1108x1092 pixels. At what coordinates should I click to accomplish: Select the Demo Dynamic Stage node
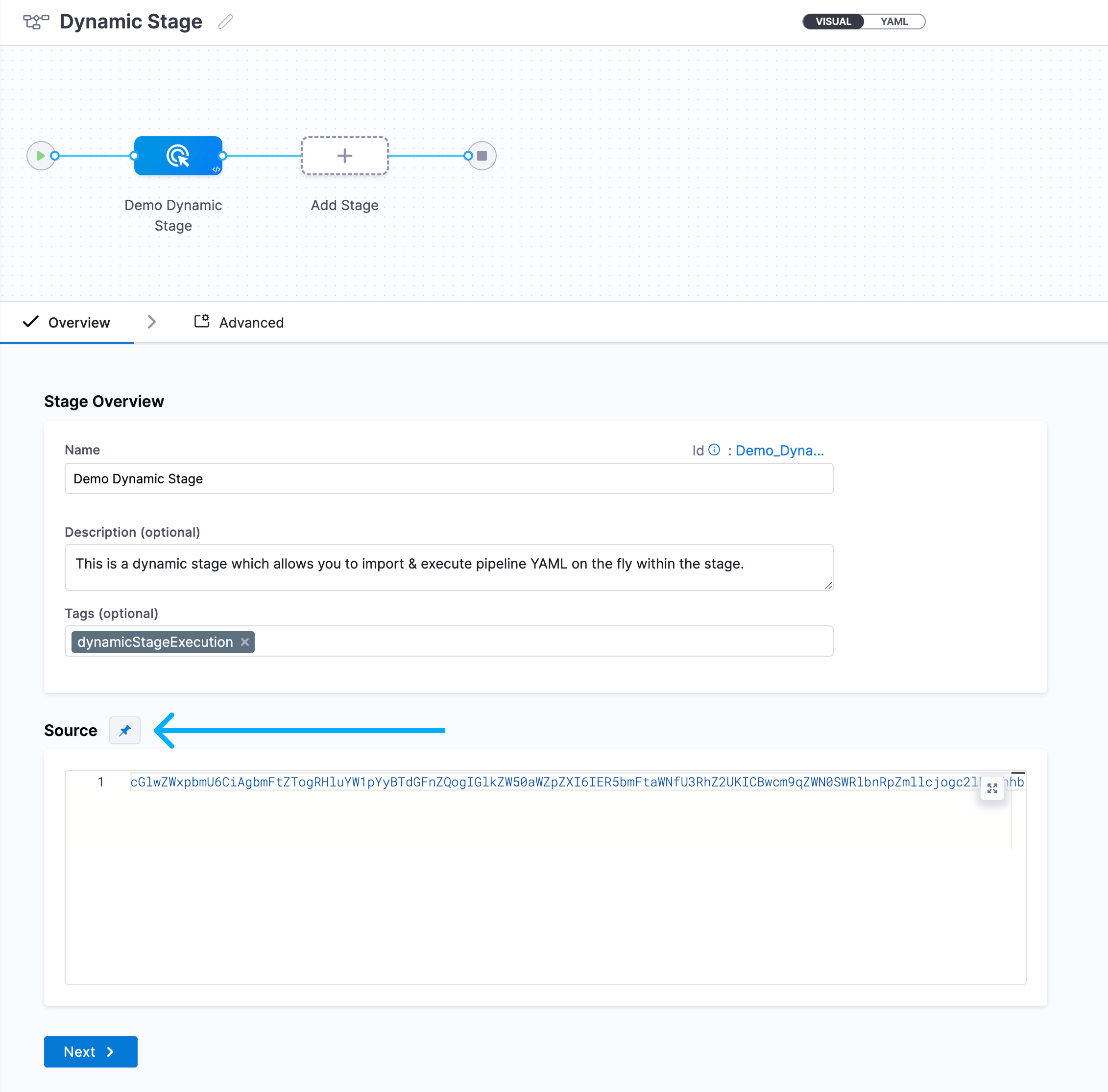coord(178,155)
